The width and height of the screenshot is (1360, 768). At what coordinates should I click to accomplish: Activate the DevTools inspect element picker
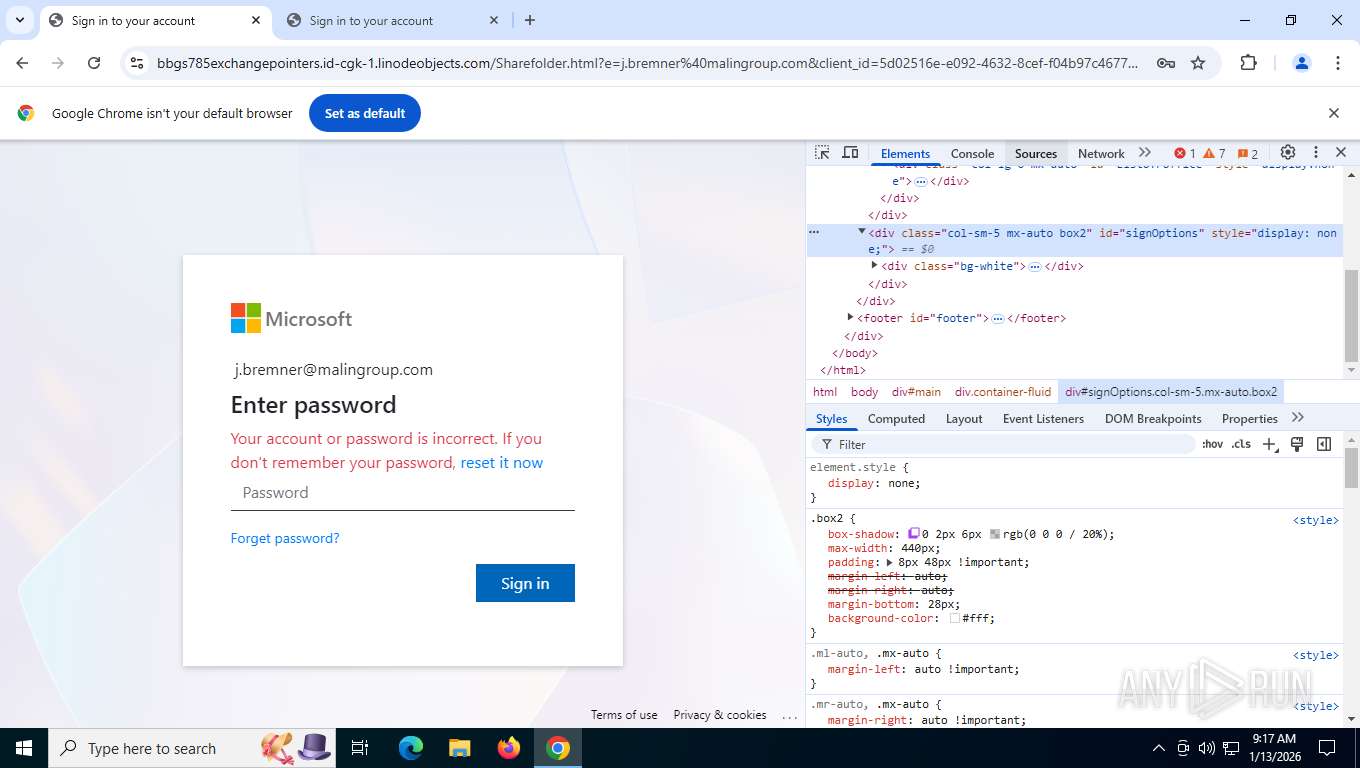click(x=822, y=153)
